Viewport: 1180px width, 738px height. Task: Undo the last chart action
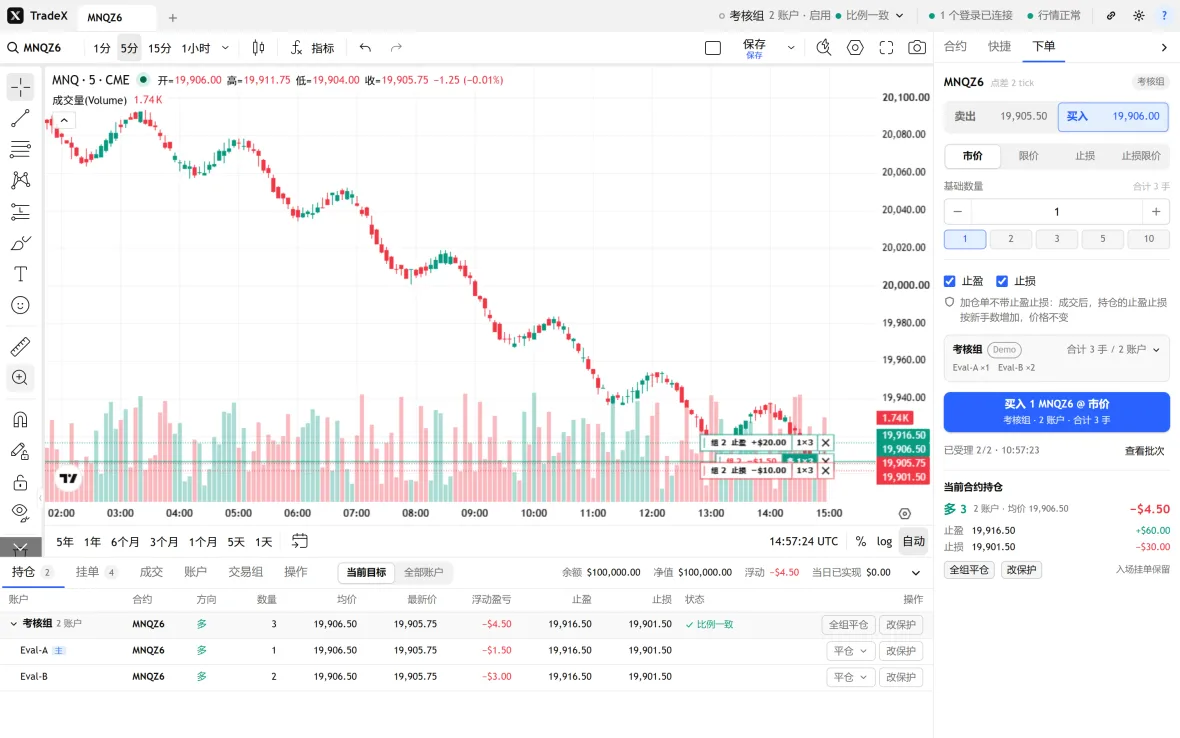click(x=365, y=48)
